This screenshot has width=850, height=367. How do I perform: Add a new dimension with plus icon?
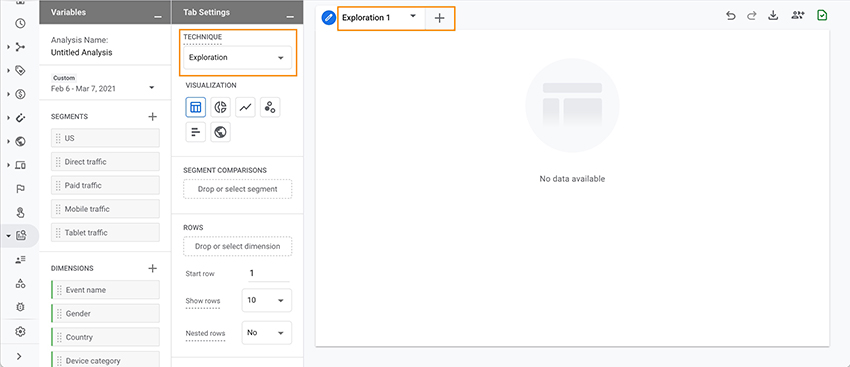[152, 268]
